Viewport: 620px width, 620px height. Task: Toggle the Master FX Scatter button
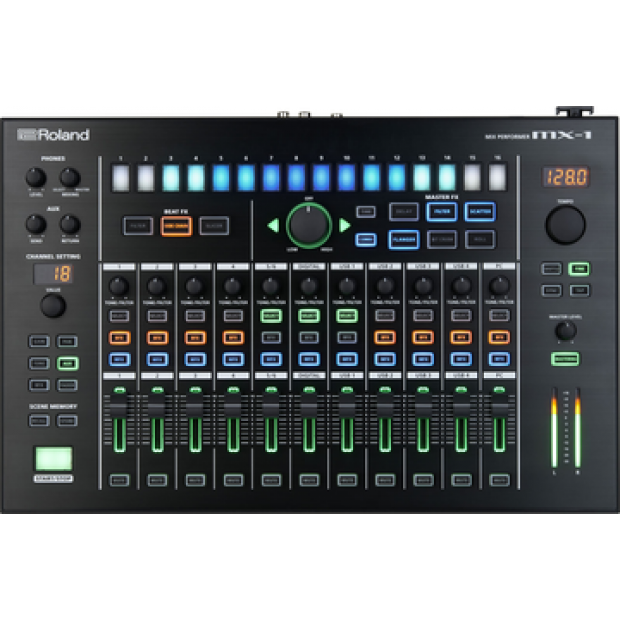click(x=480, y=212)
